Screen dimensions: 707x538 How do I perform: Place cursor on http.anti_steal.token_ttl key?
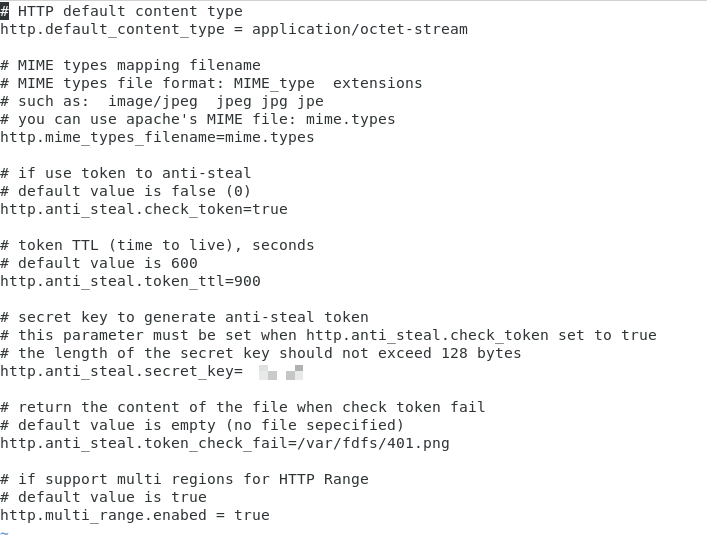[112, 281]
